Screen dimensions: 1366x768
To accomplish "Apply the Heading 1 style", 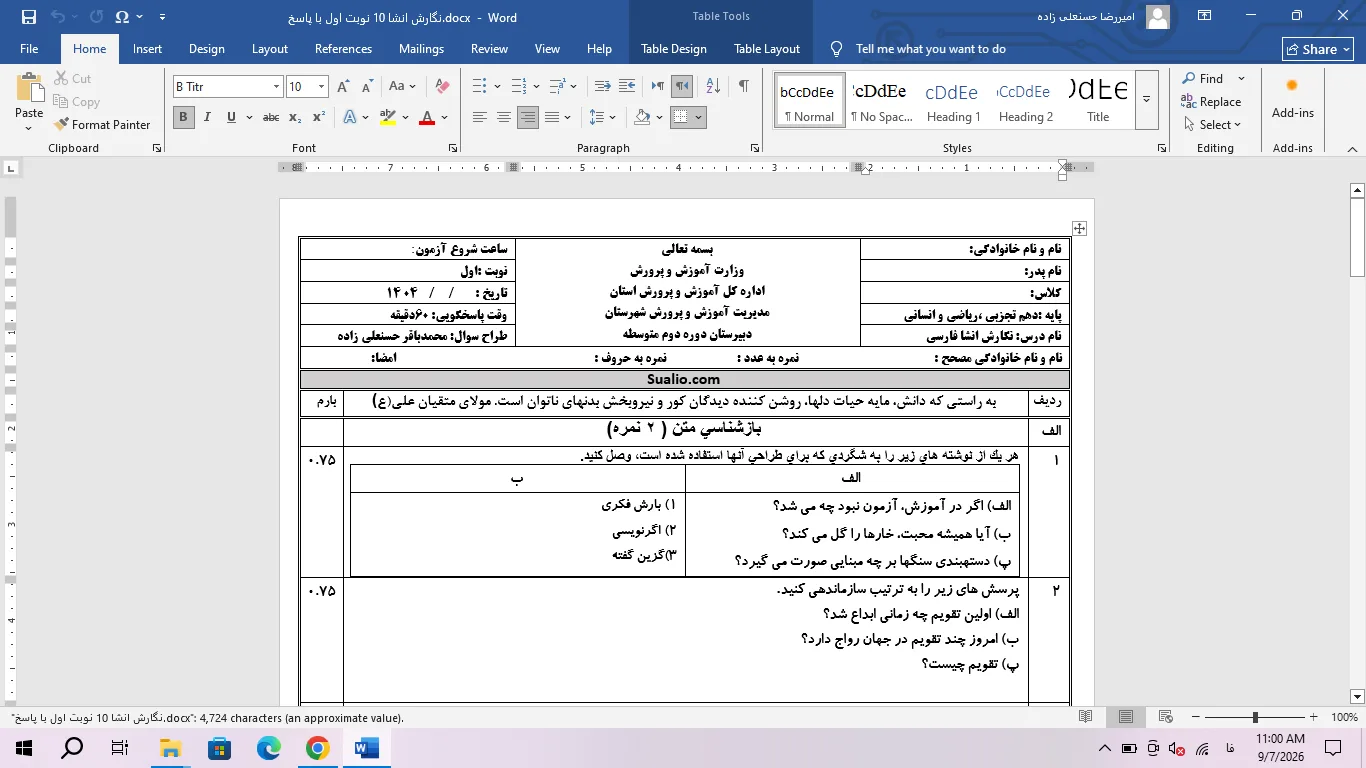I will click(x=953, y=100).
